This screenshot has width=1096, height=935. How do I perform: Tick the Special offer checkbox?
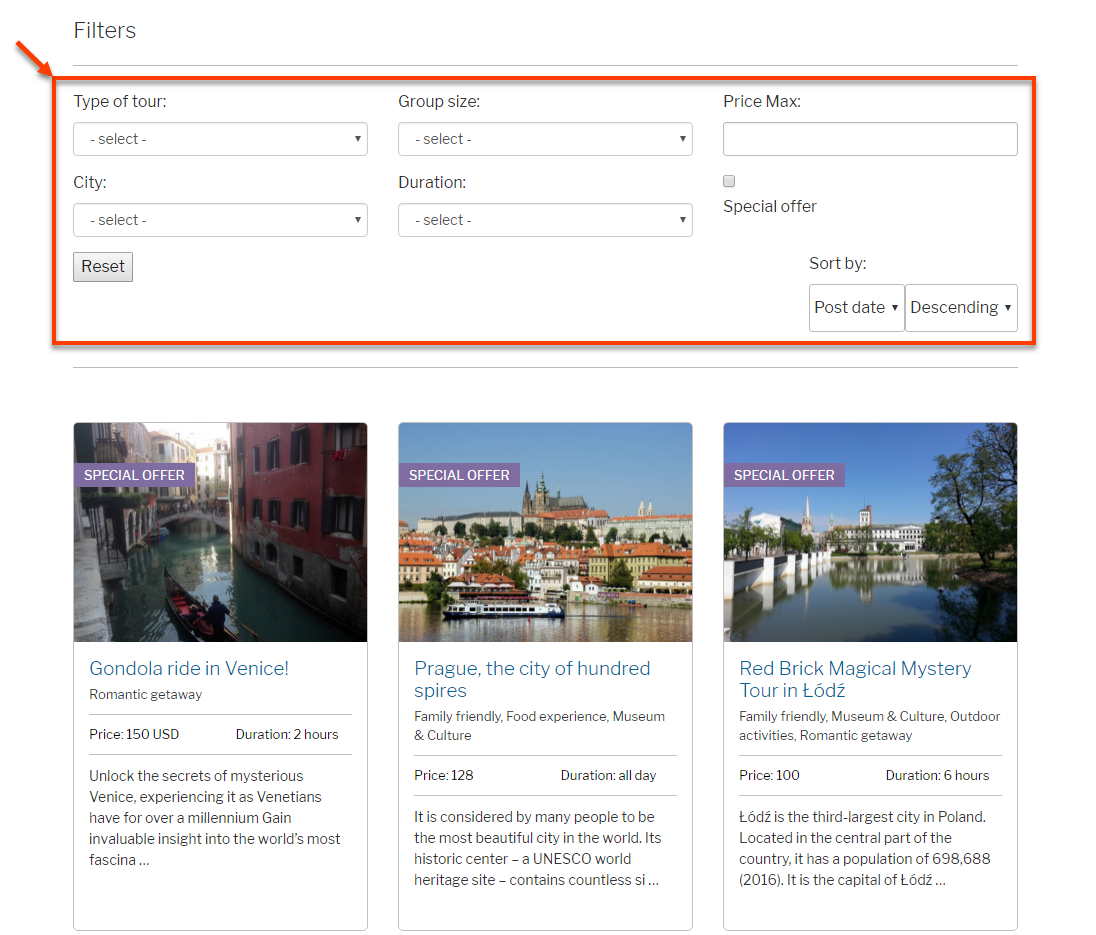pos(729,181)
